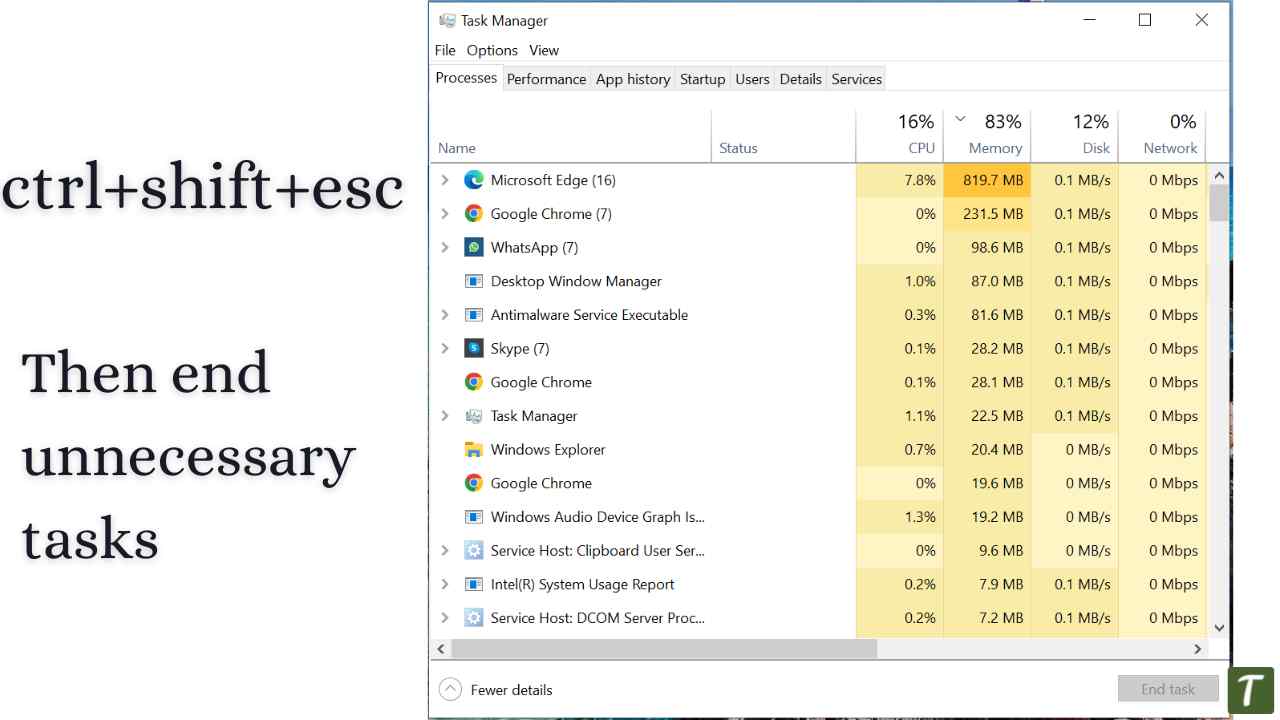Screen dimensions: 1280x720
Task: Click the Skype process icon
Action: click(474, 348)
